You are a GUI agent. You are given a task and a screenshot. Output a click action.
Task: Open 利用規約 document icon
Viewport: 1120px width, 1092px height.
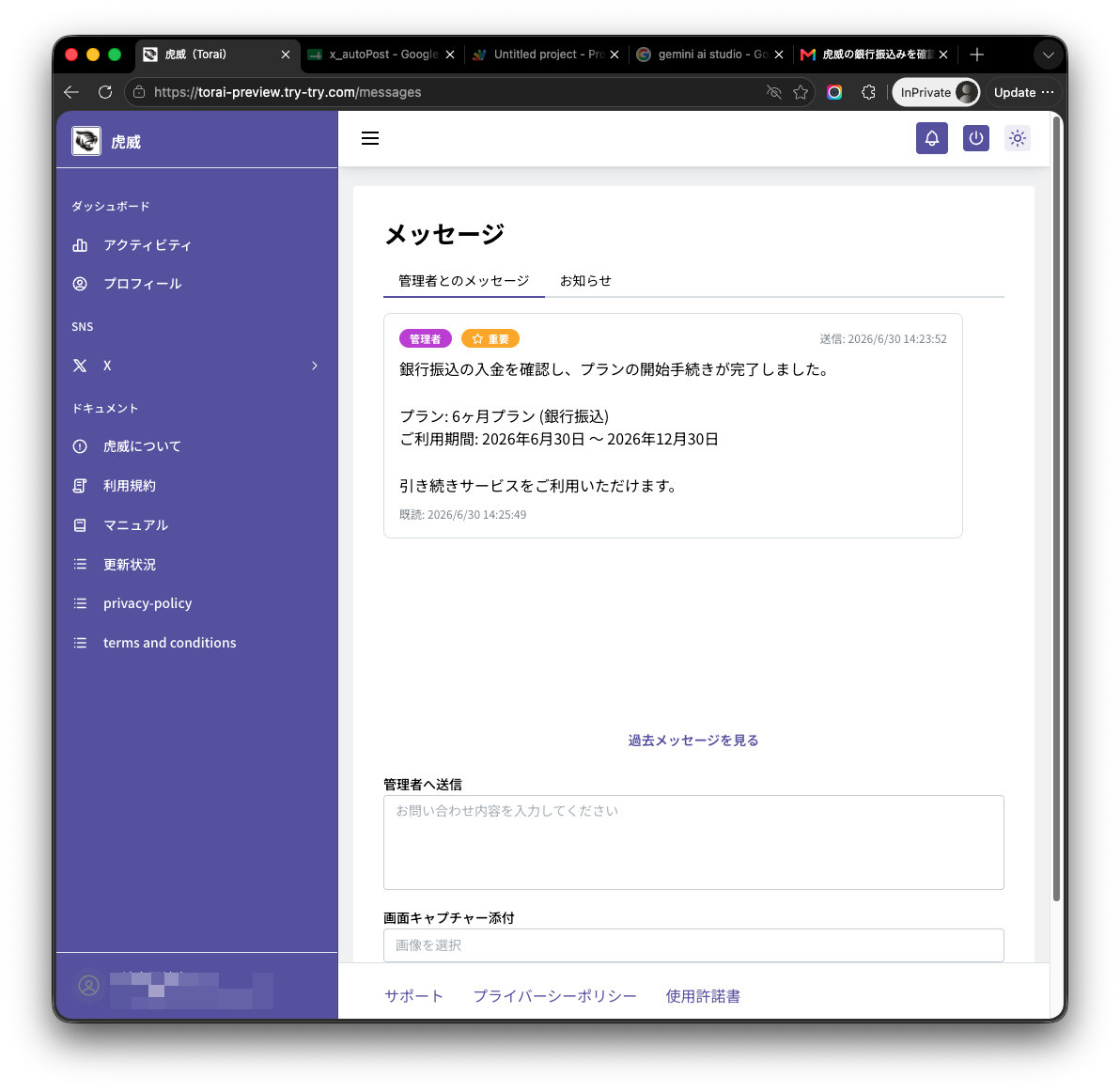80,486
